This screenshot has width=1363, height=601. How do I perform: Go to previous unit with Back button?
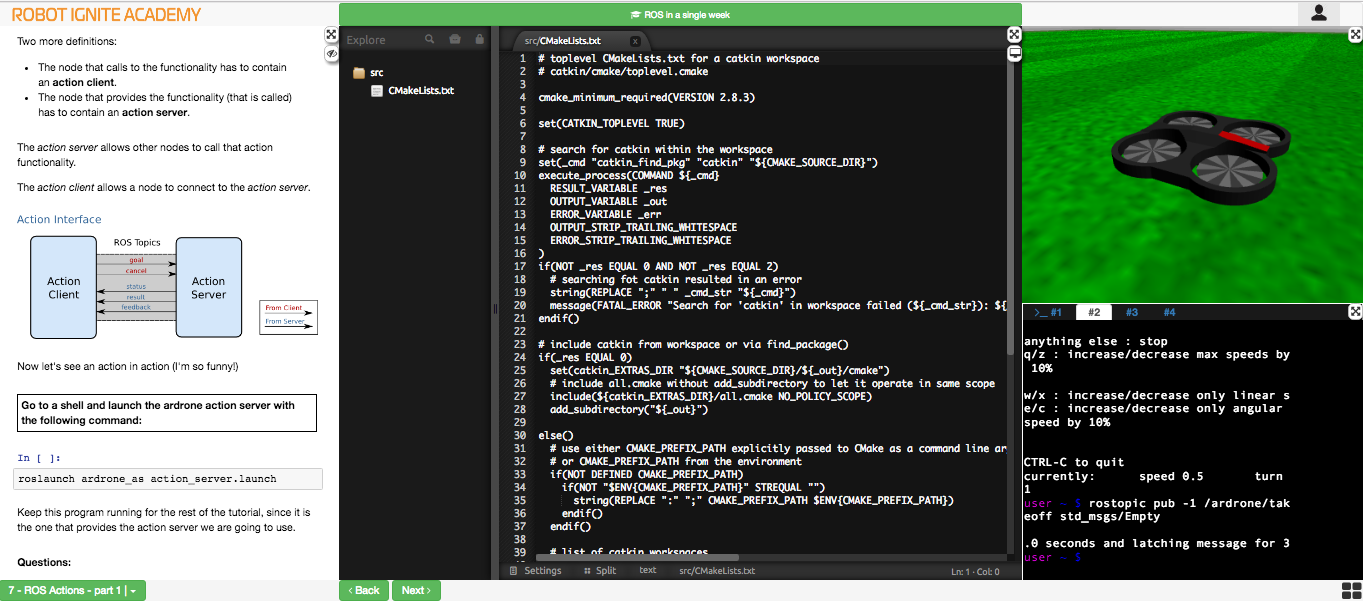pyautogui.click(x=364, y=590)
